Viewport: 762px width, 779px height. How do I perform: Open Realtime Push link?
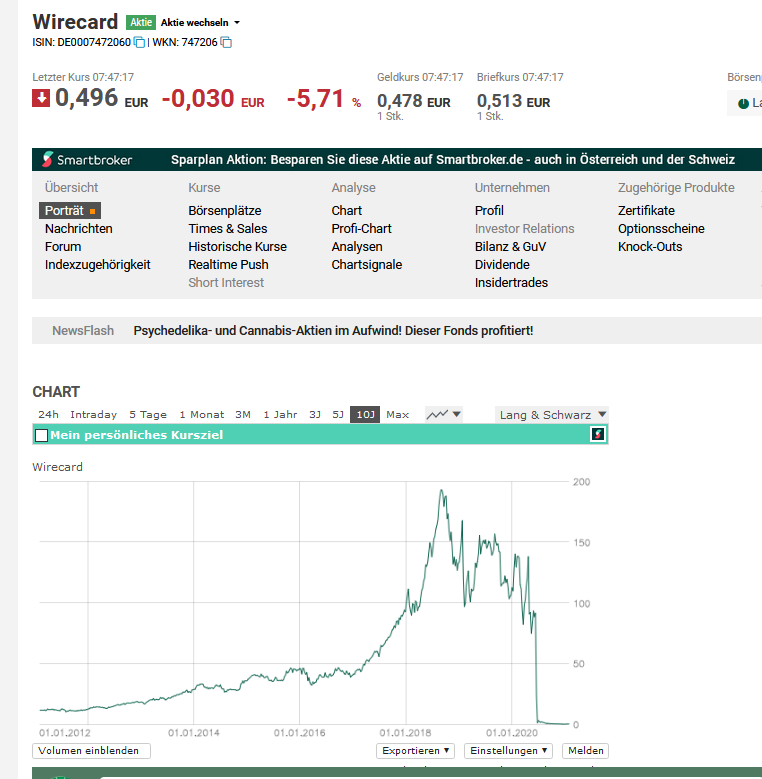(228, 264)
